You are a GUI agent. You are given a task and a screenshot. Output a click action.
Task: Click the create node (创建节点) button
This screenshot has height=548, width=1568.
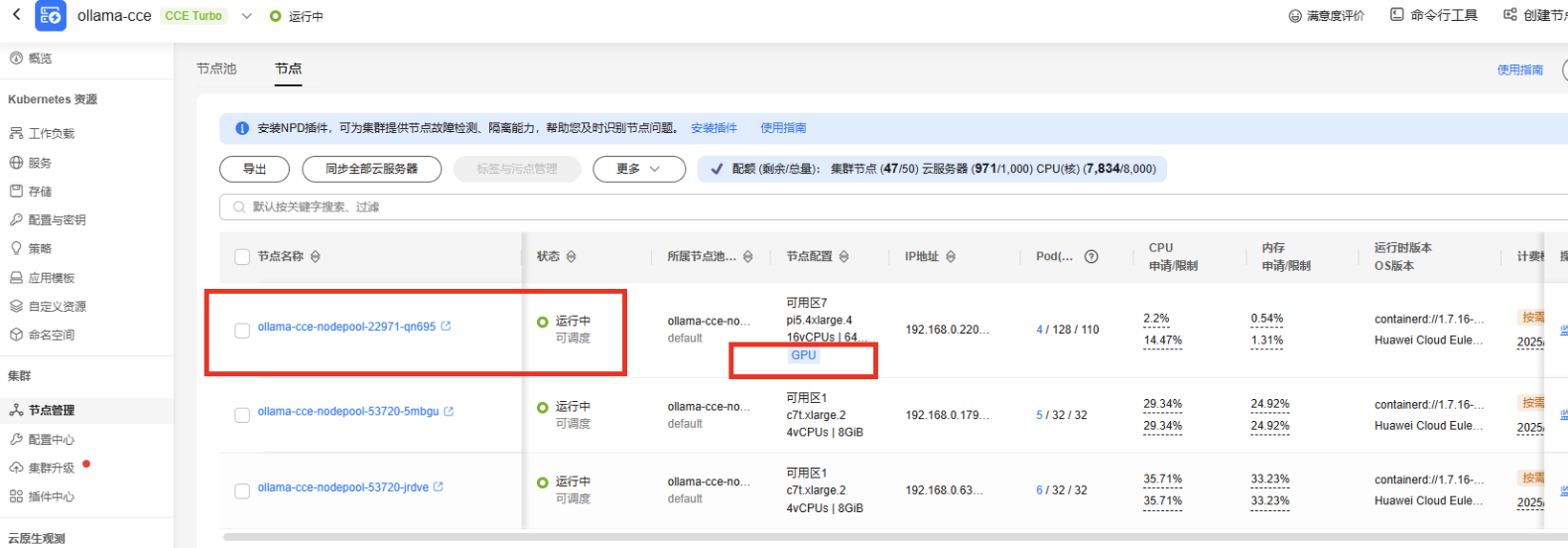click(x=1535, y=15)
